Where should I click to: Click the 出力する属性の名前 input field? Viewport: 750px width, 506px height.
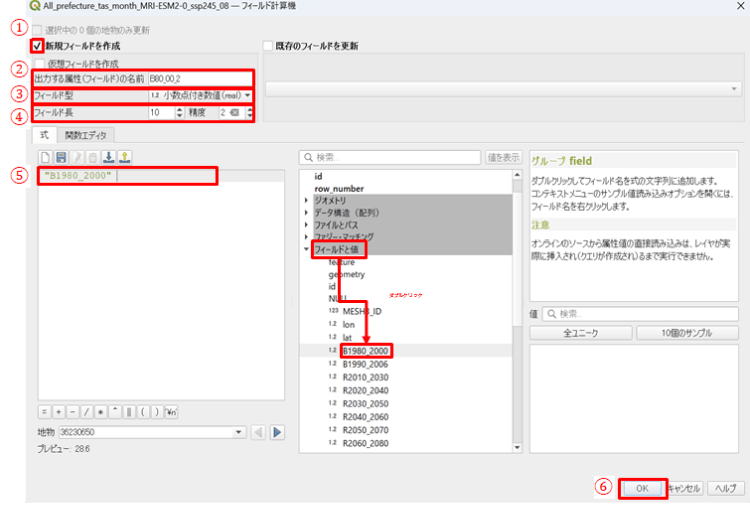(x=198, y=78)
